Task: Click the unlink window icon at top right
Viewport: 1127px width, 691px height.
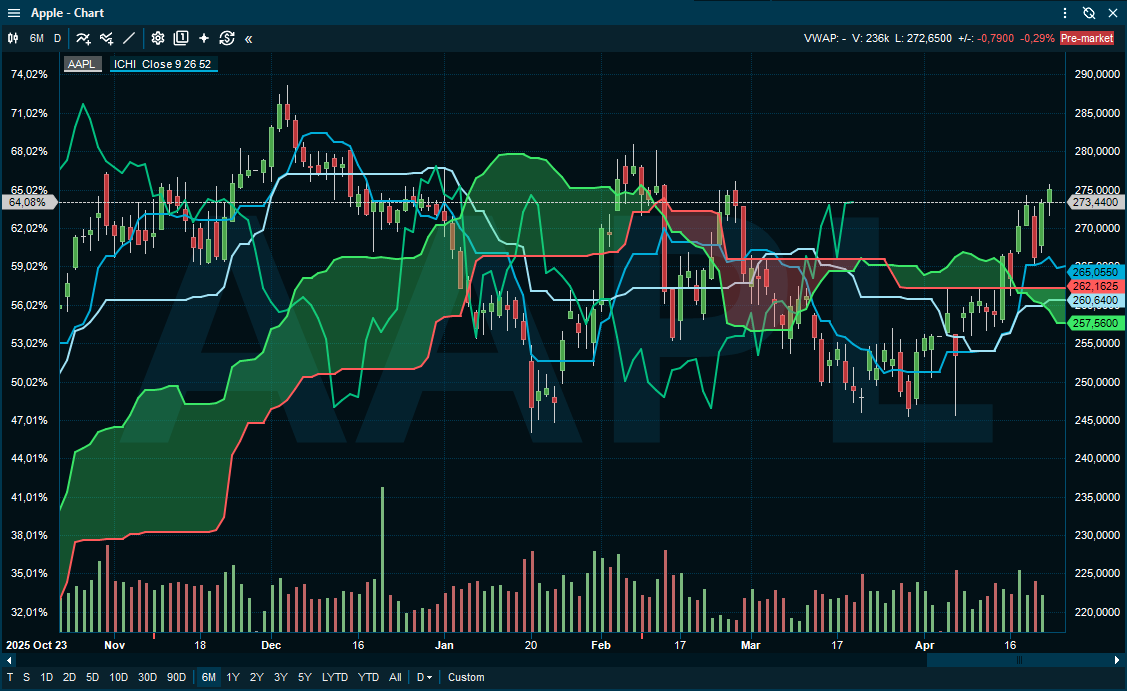Action: click(1089, 13)
